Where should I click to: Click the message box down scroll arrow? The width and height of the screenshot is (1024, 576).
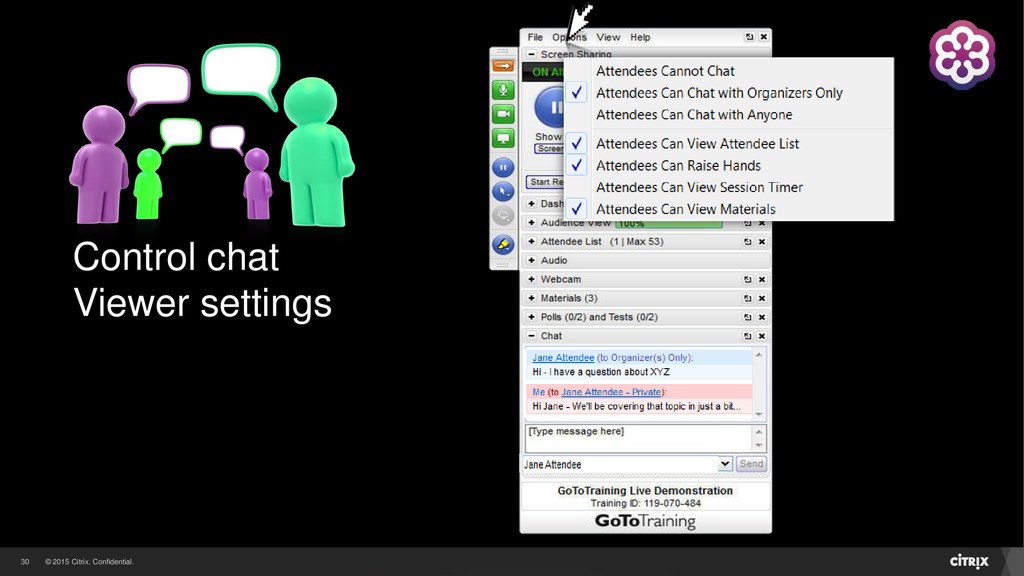coord(759,445)
